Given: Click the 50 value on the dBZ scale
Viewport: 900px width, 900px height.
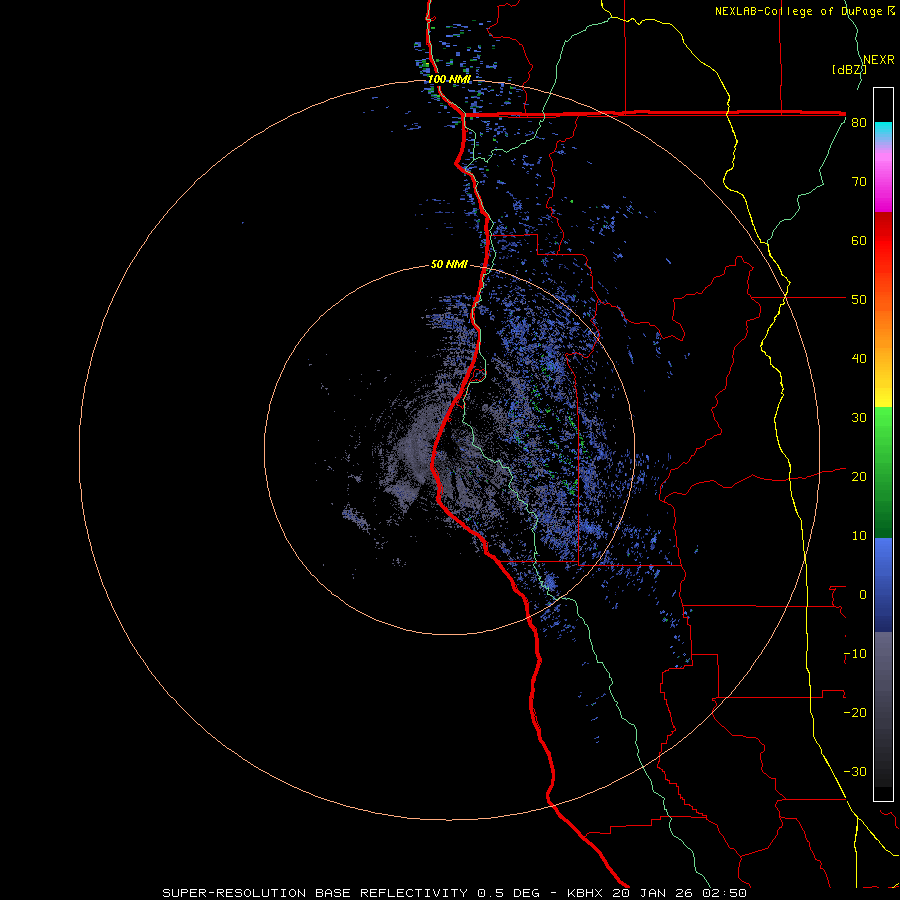Looking at the screenshot, I should tap(859, 300).
